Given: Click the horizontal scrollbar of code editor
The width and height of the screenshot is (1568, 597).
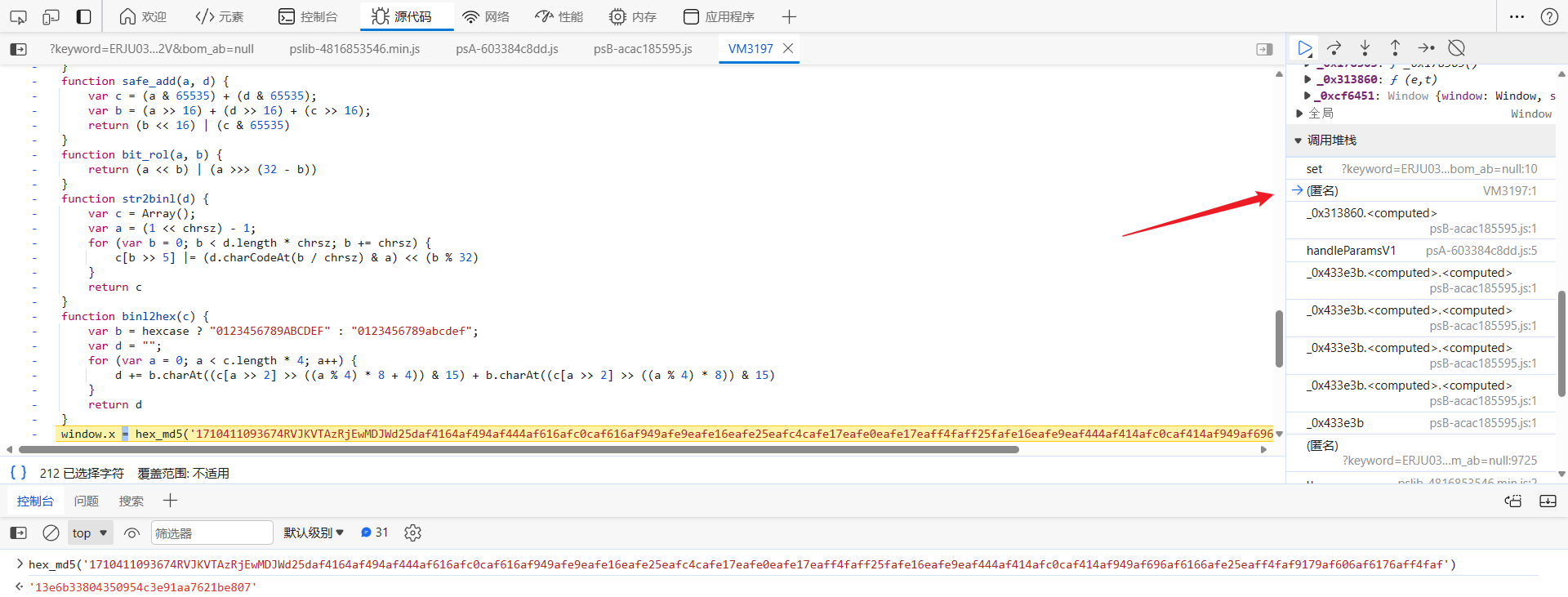Looking at the screenshot, I should tap(519, 449).
